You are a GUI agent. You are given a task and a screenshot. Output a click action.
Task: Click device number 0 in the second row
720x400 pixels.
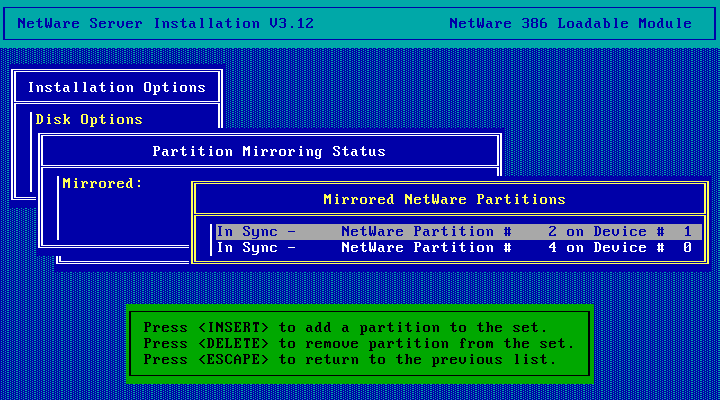point(687,247)
